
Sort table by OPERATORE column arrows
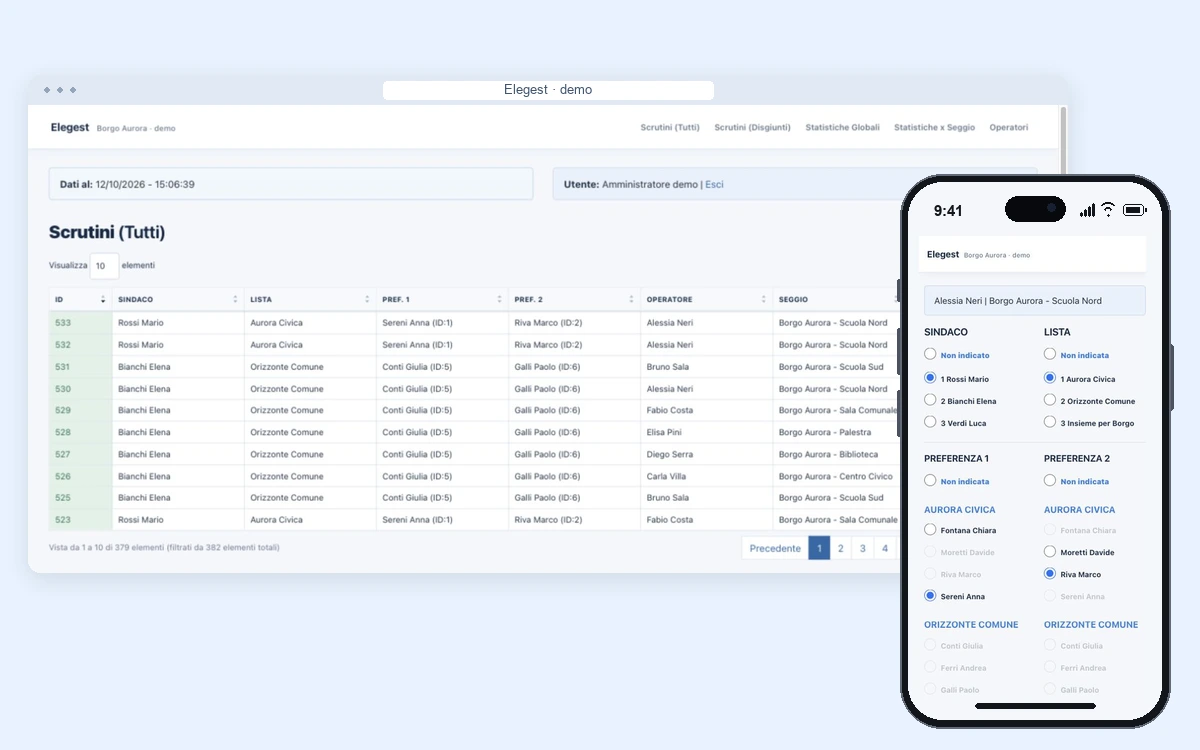(x=763, y=299)
